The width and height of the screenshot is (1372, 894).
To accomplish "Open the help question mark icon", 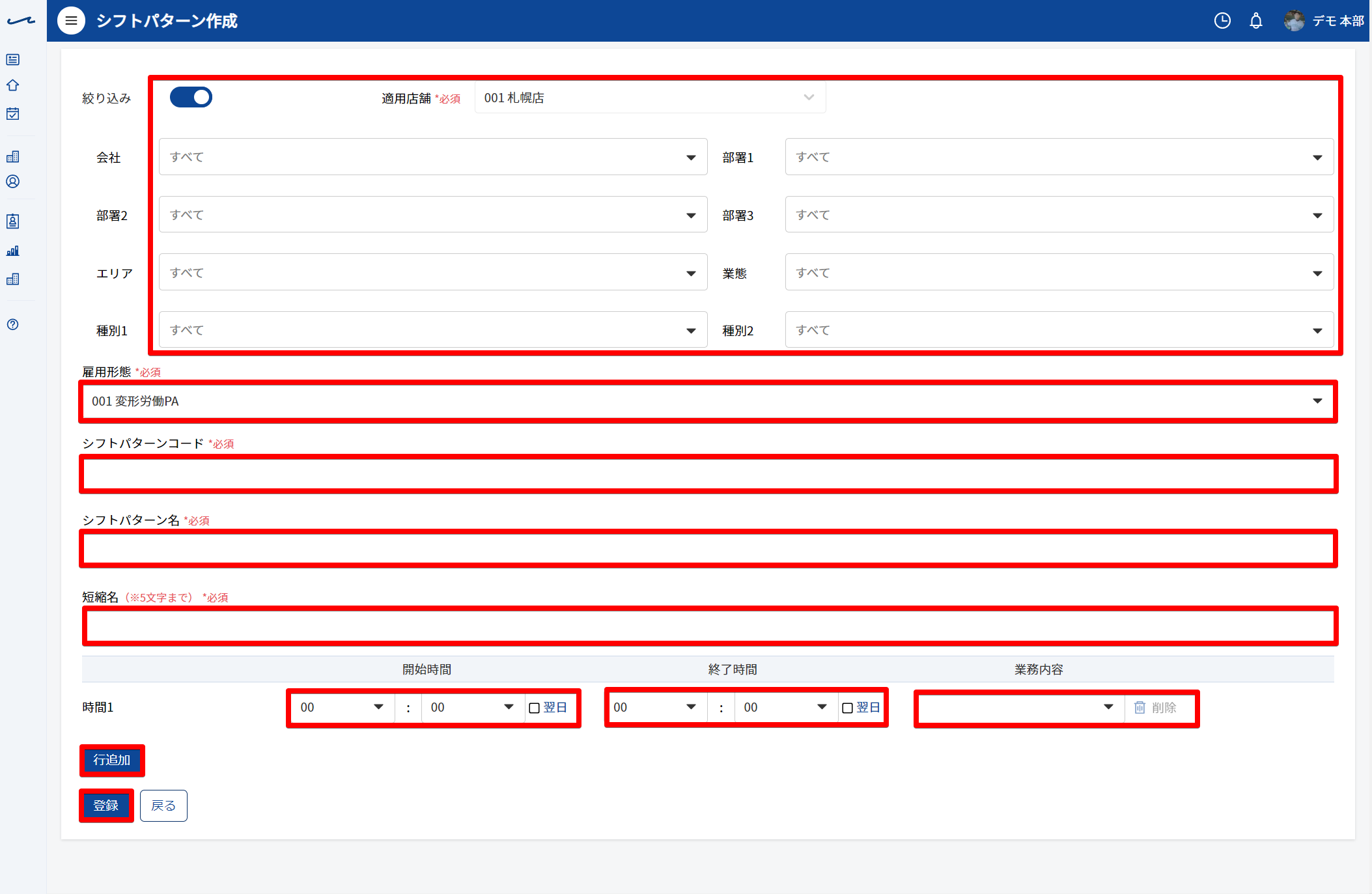I will coord(13,324).
